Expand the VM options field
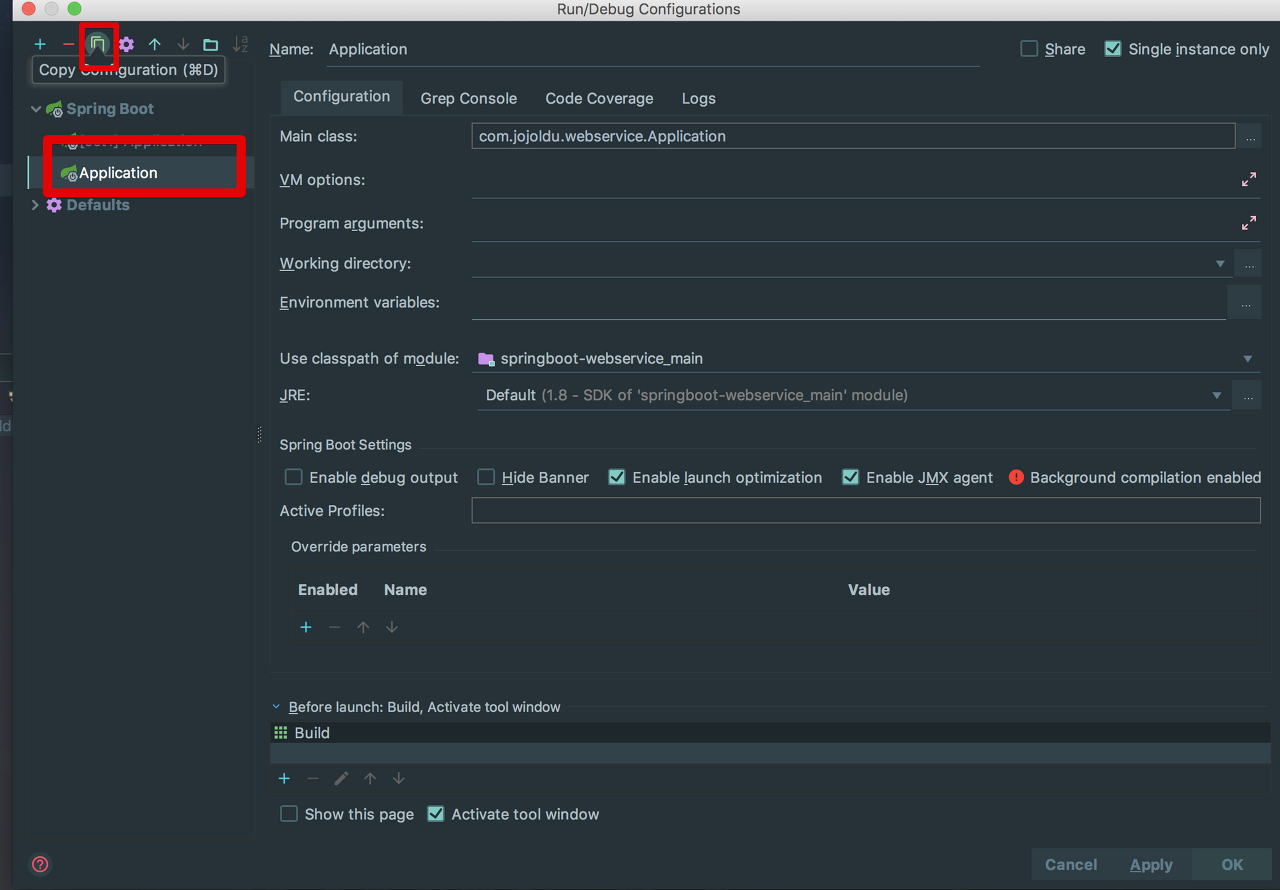Screen dimensions: 1280x890 click(1249, 180)
